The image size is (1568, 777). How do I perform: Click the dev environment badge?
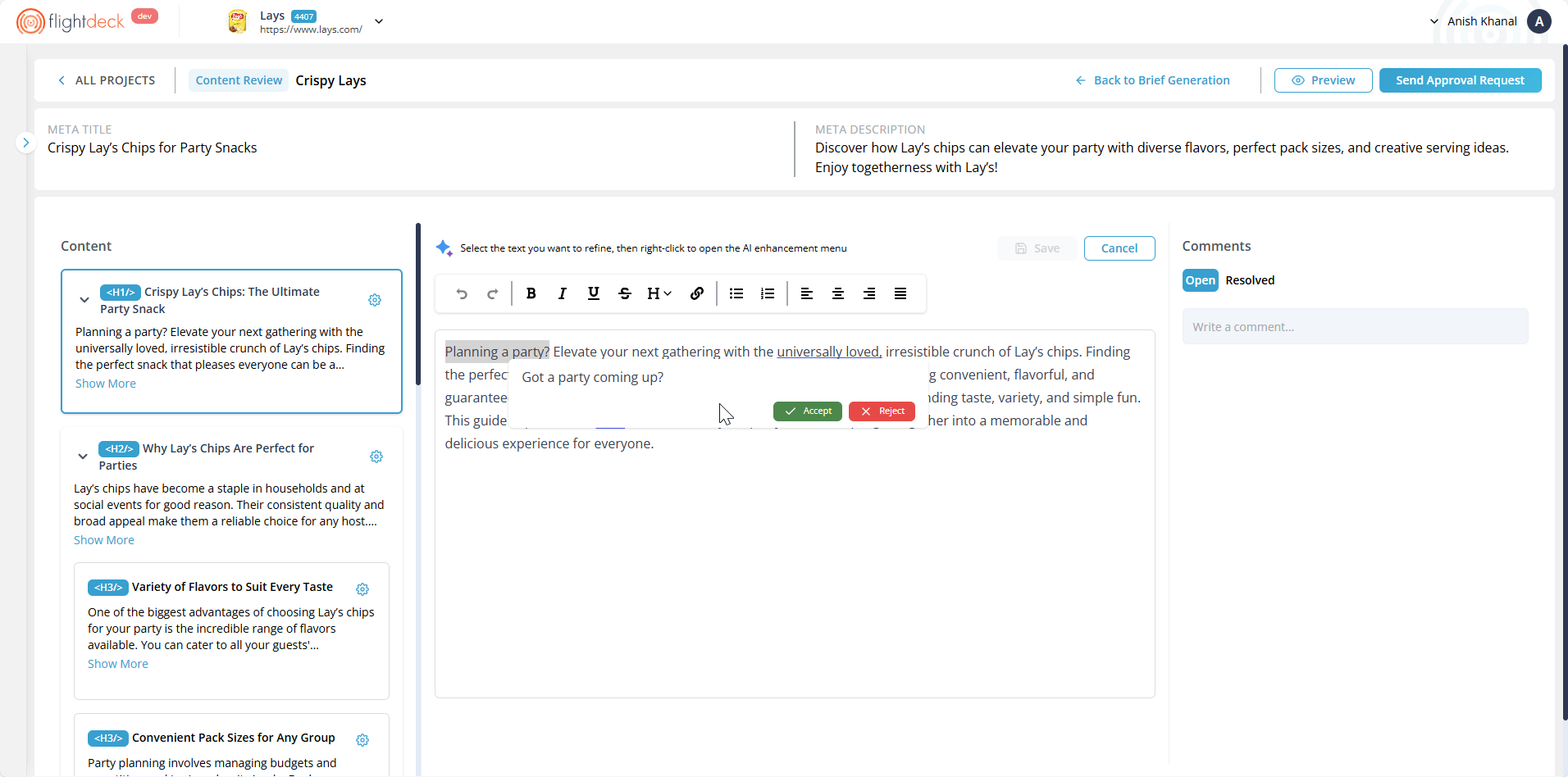click(x=144, y=16)
